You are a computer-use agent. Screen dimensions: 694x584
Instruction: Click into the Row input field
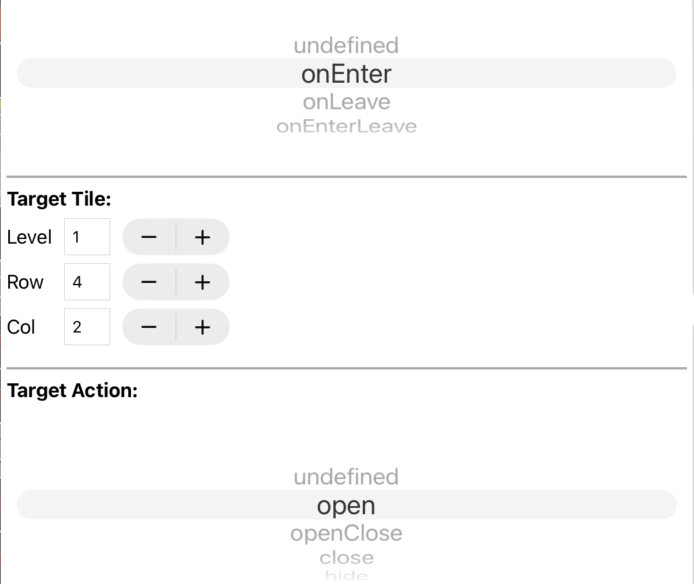pos(87,282)
